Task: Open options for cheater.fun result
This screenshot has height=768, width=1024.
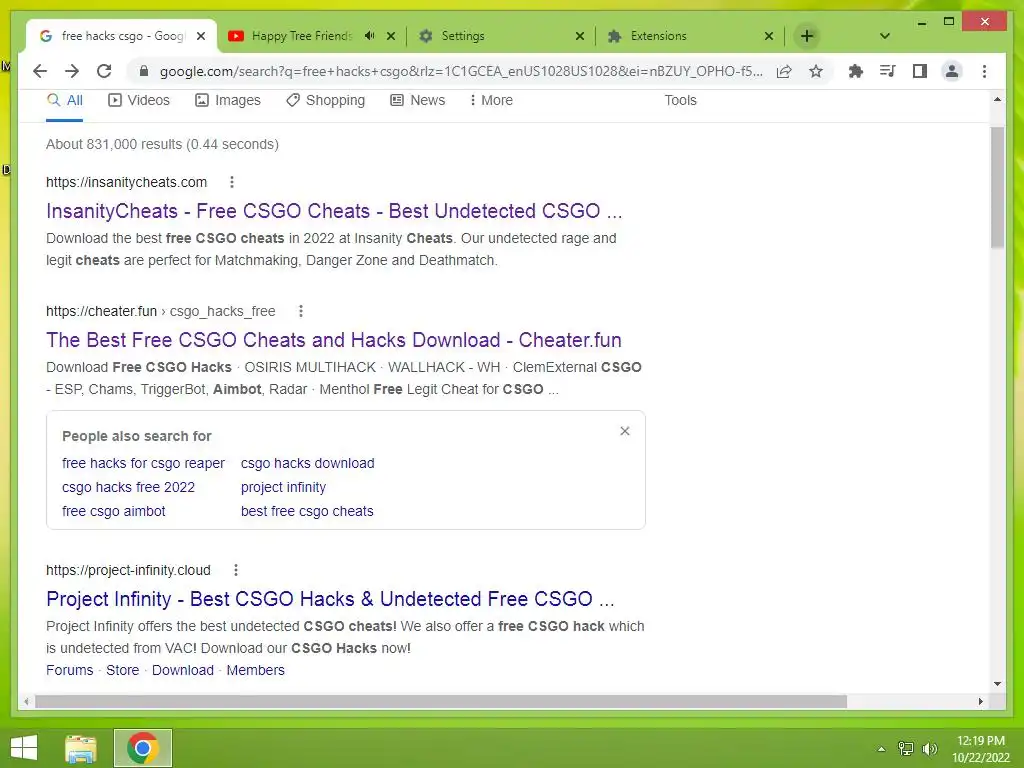Action: tap(300, 312)
